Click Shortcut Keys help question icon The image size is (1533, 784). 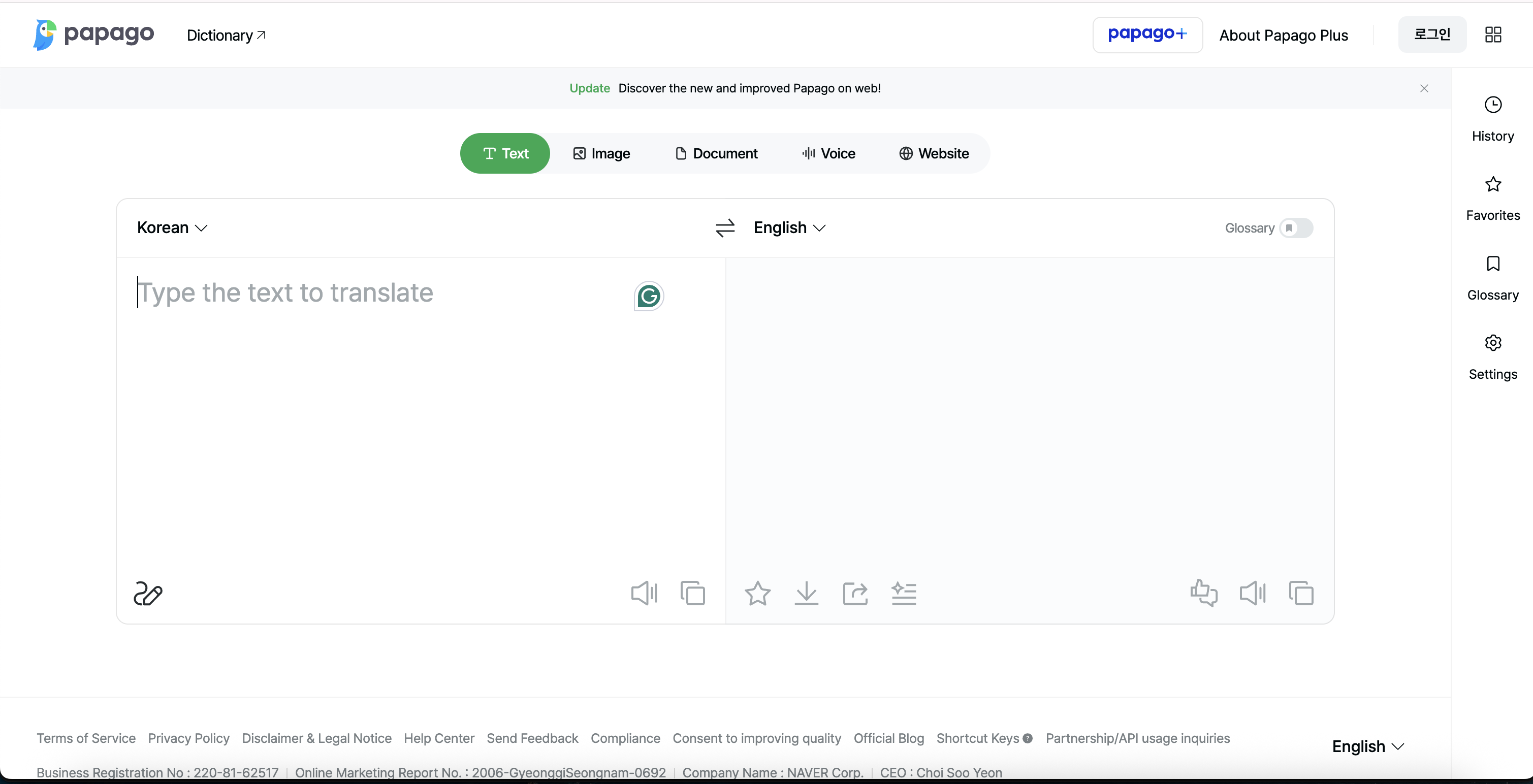pyautogui.click(x=1027, y=738)
